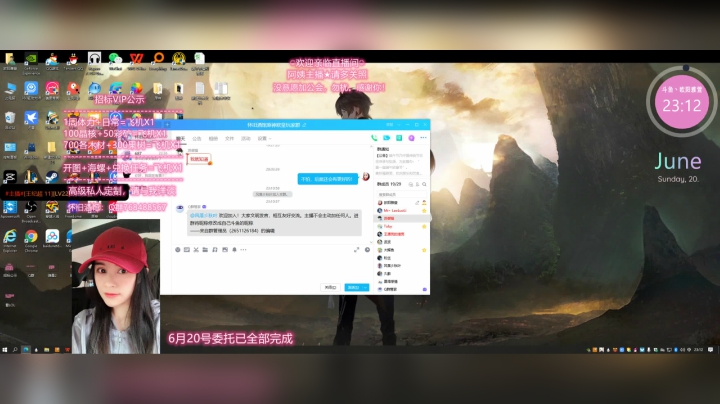Click the group notice text panel
Screen dimensions: 720x404
click(x=400, y=164)
